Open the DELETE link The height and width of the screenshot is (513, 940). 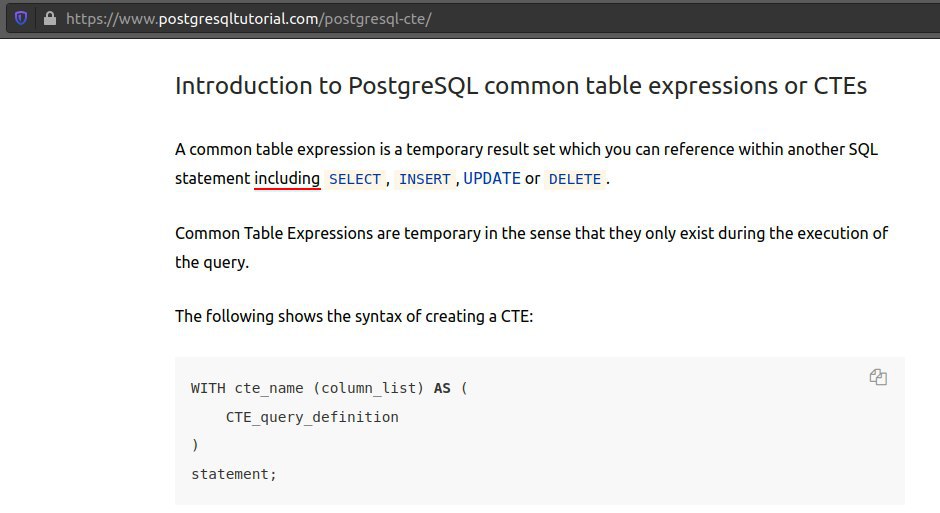pos(575,179)
